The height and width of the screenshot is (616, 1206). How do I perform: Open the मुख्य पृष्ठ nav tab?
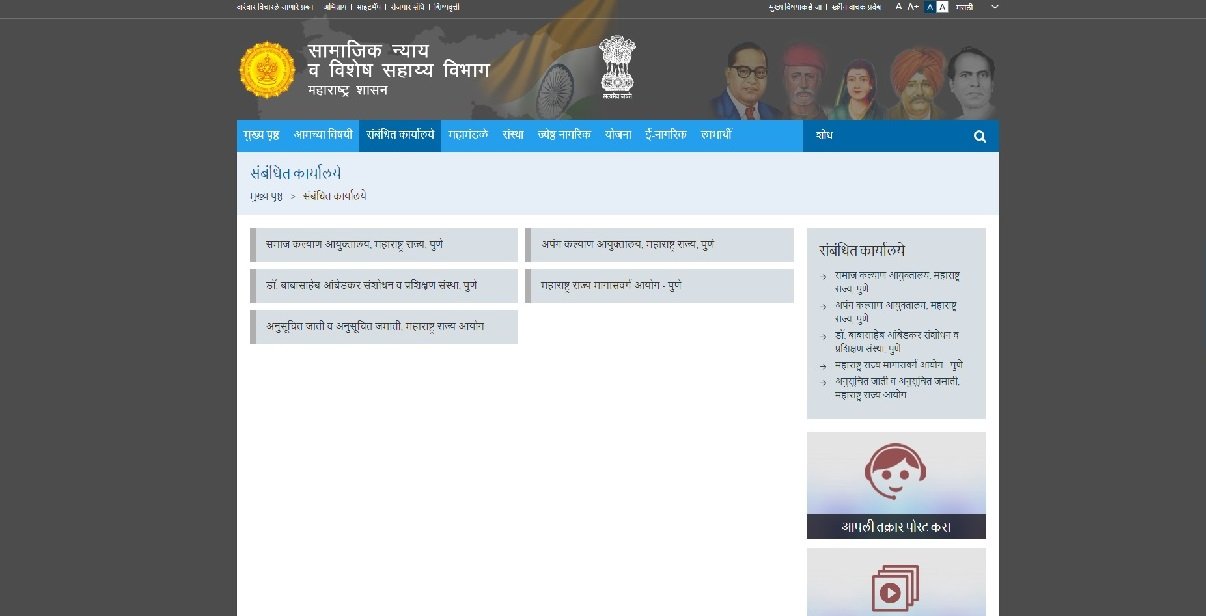coord(261,135)
